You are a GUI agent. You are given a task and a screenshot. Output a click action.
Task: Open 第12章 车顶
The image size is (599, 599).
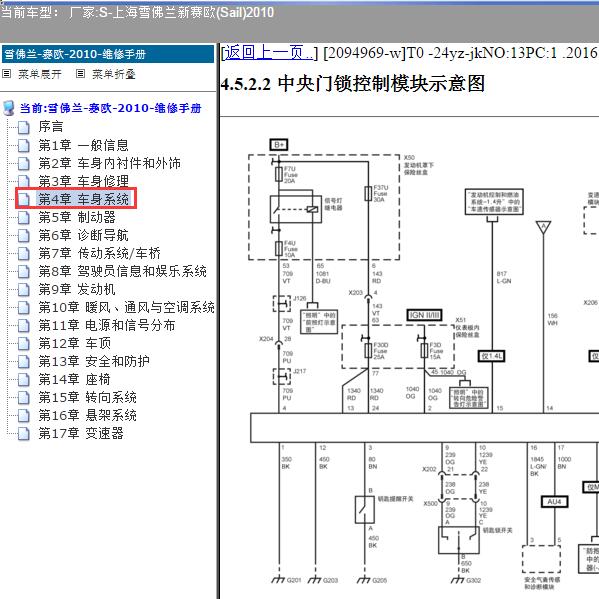pyautogui.click(x=74, y=343)
